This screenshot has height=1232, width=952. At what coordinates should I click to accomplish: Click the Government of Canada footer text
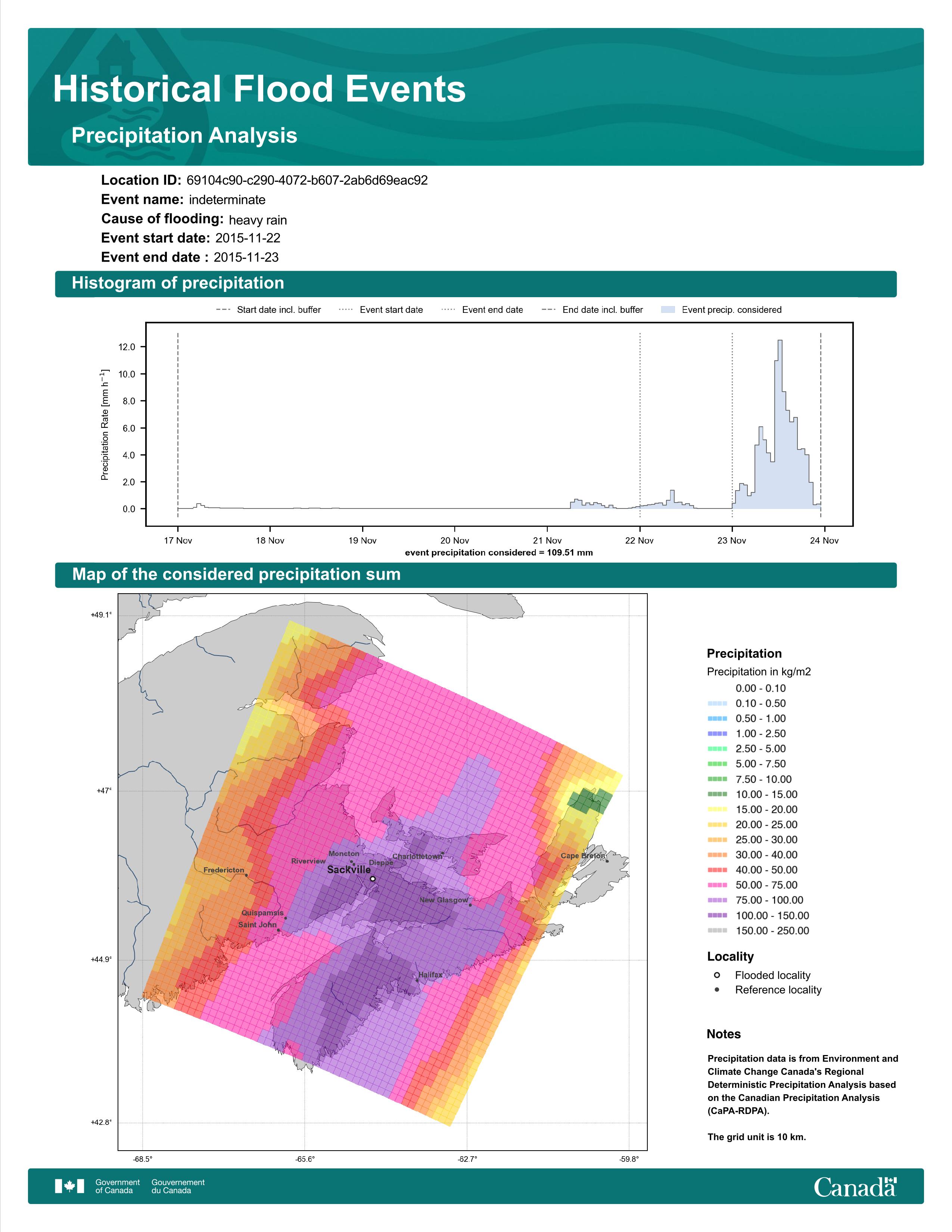[117, 1186]
